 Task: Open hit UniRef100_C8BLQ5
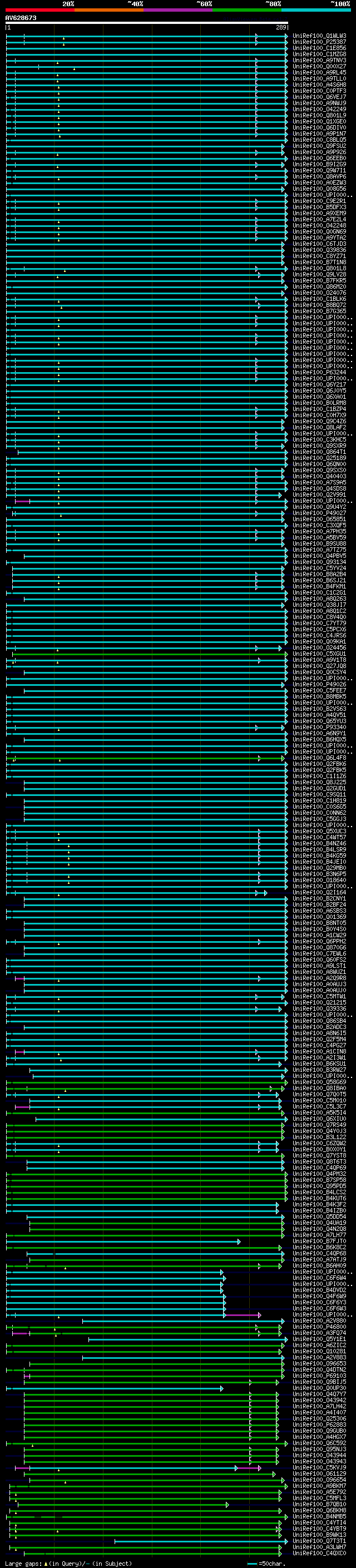coord(319,140)
